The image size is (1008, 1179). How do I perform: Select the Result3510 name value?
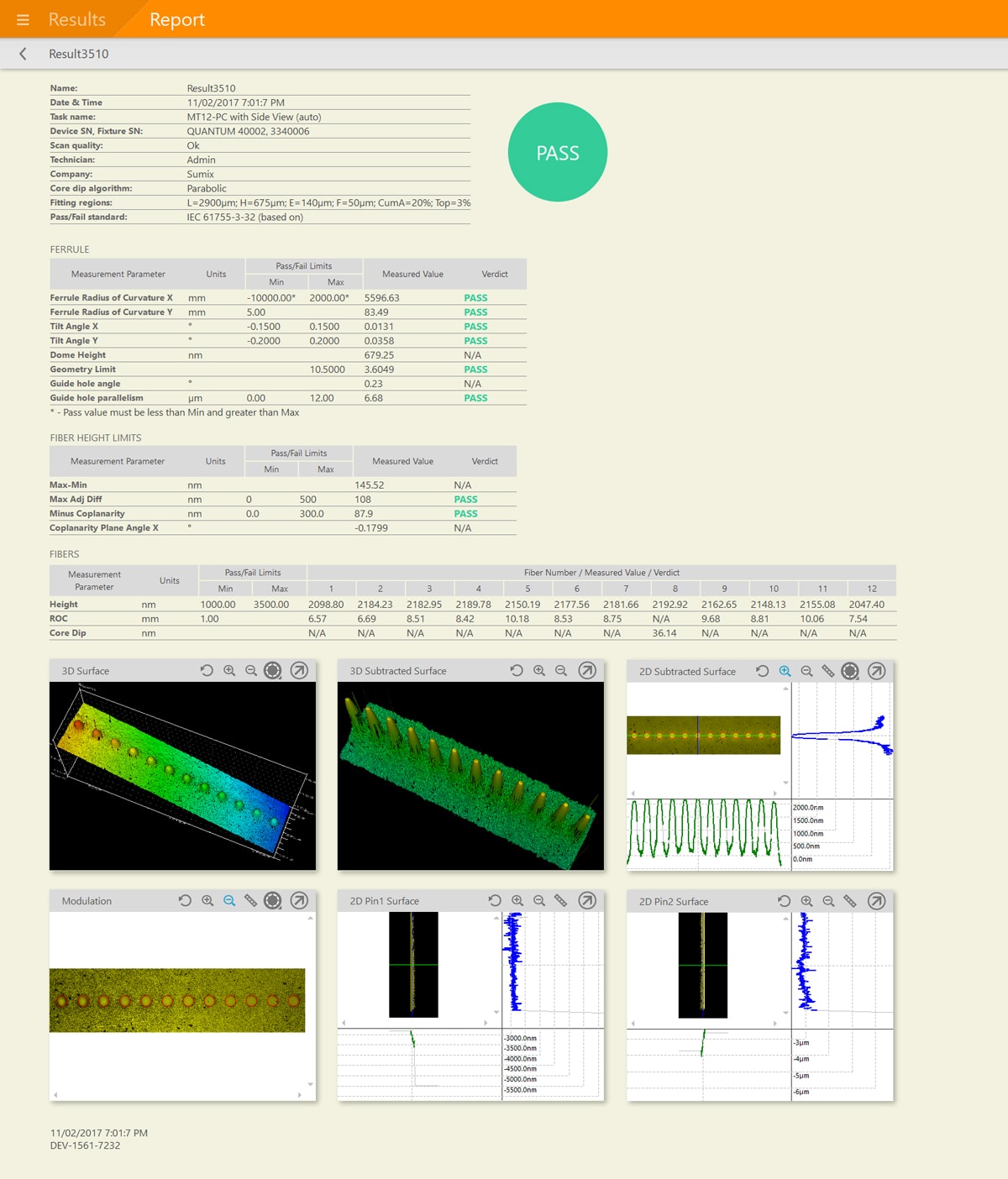pos(211,88)
